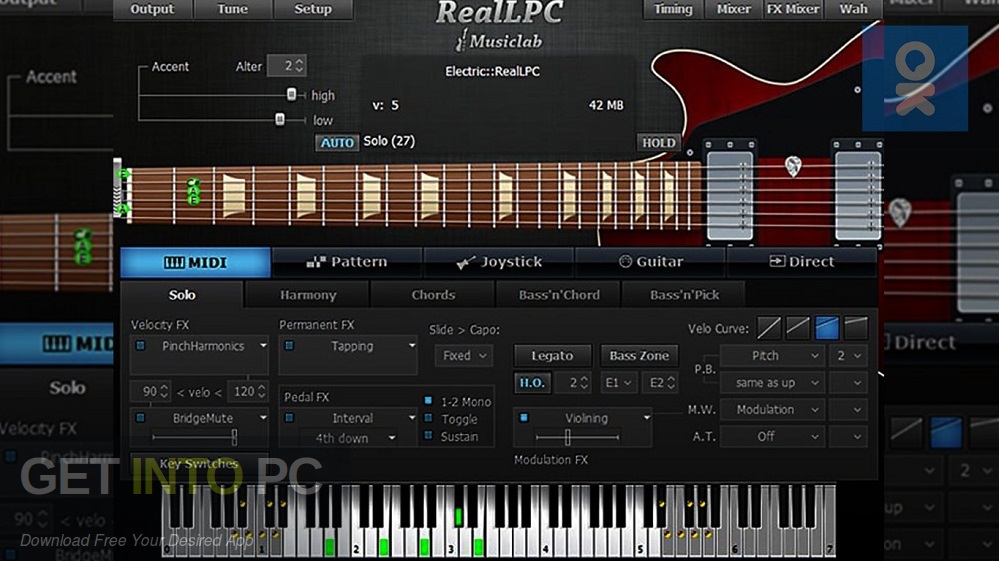This screenshot has width=999, height=561.
Task: Switch to Pattern mode
Action: click(347, 262)
